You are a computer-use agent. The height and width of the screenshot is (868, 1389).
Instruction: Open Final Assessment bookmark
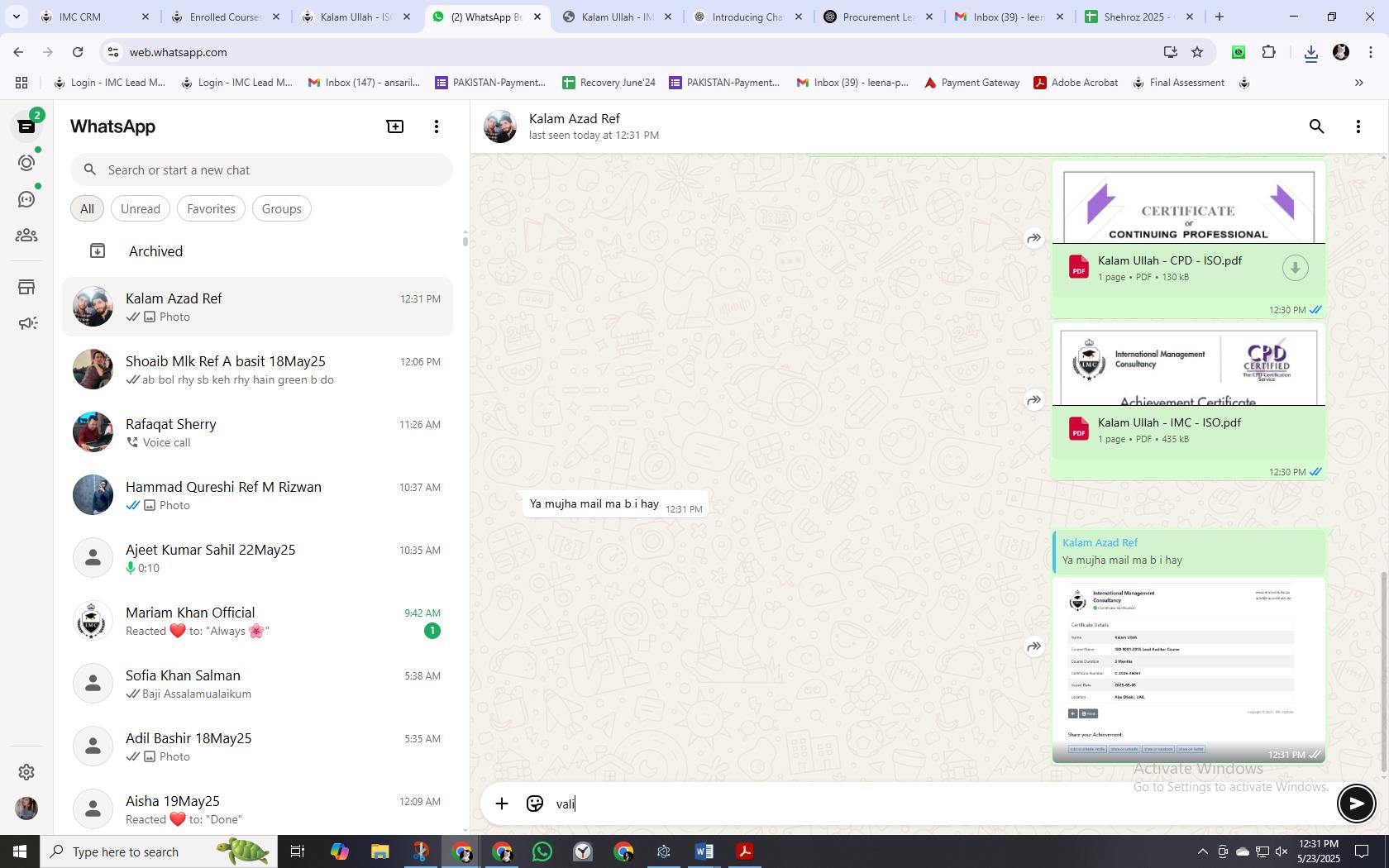[1179, 83]
